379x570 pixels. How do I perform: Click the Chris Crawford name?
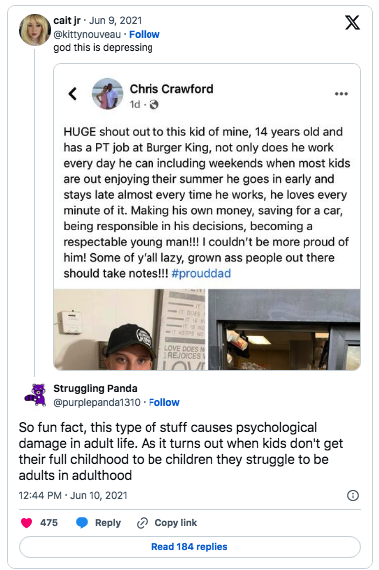click(x=172, y=89)
